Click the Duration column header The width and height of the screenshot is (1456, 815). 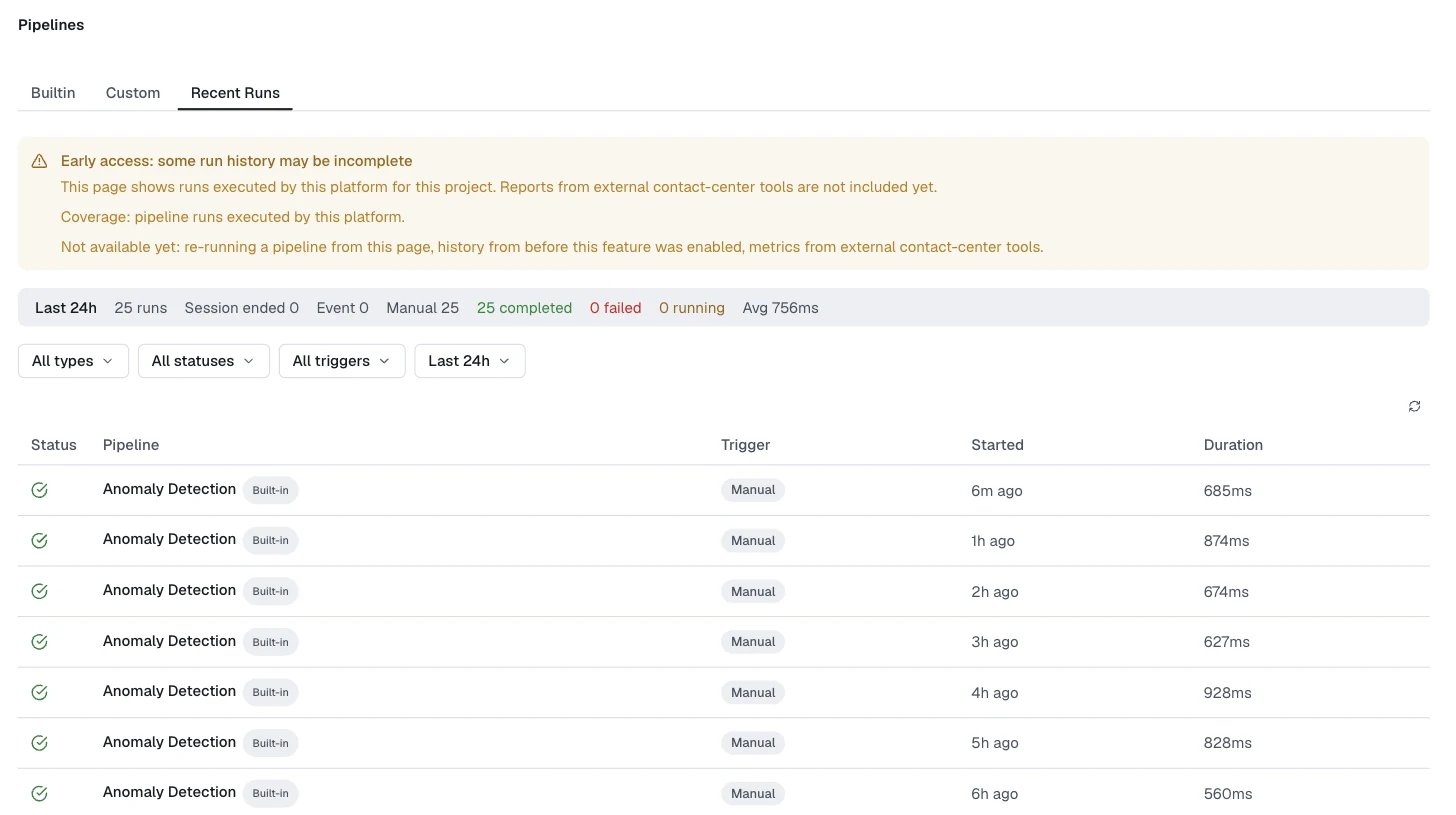[1233, 445]
